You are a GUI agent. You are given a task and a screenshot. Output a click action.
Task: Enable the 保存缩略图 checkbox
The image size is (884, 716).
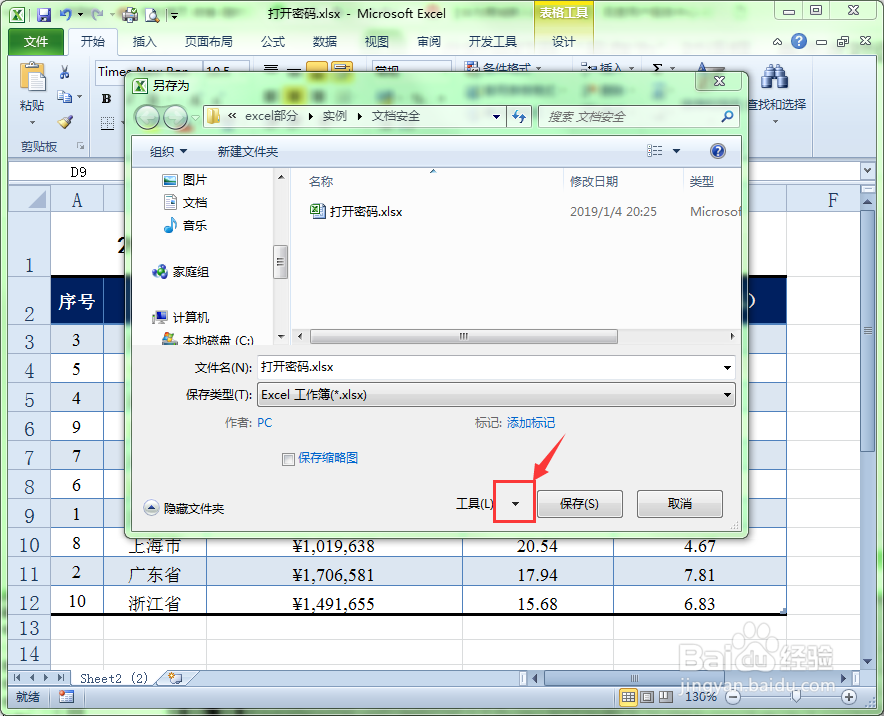click(x=288, y=458)
